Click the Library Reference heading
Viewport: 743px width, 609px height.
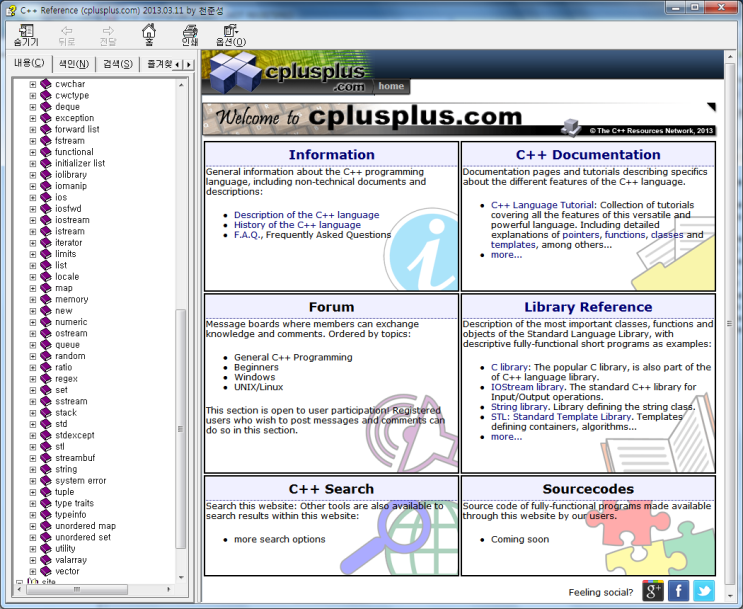(588, 307)
